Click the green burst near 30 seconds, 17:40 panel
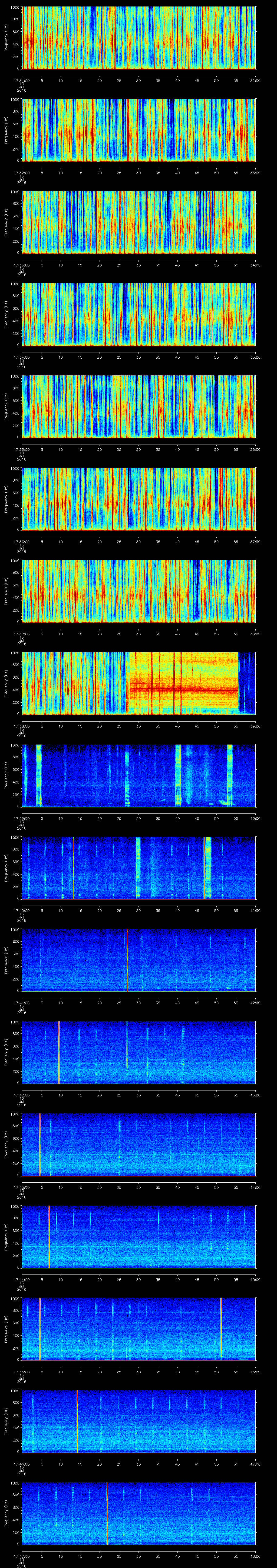 (x=138, y=868)
